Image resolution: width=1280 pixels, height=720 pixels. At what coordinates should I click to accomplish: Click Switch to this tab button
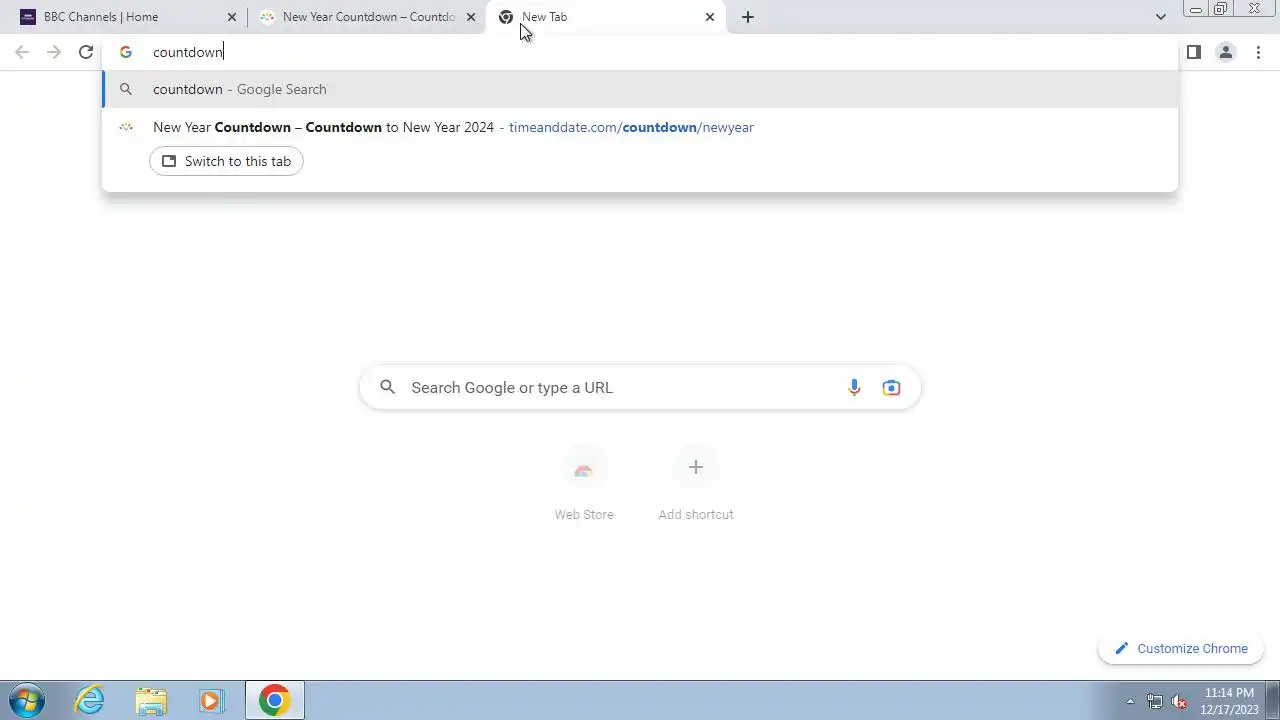(x=226, y=161)
